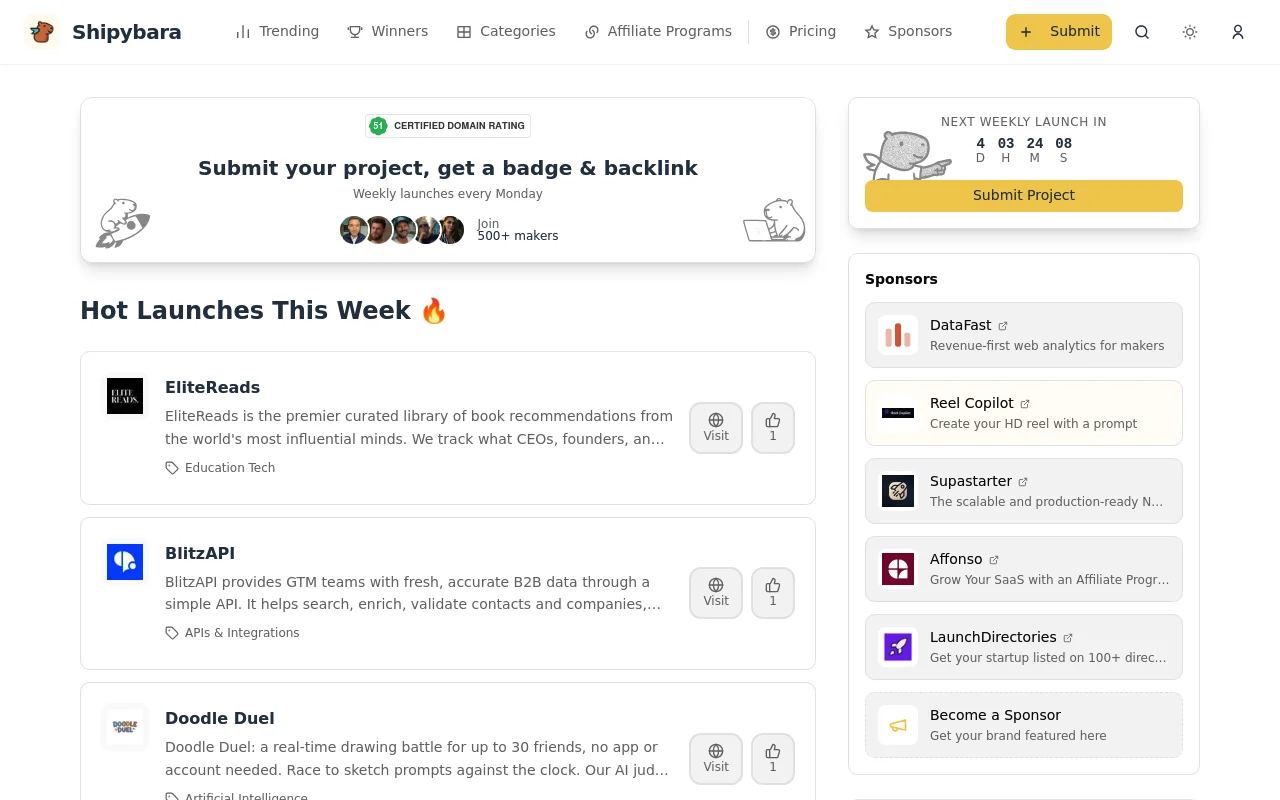Screen dimensions: 1280x800
Task: Visit the BlitzAPI website
Action: click(x=715, y=593)
